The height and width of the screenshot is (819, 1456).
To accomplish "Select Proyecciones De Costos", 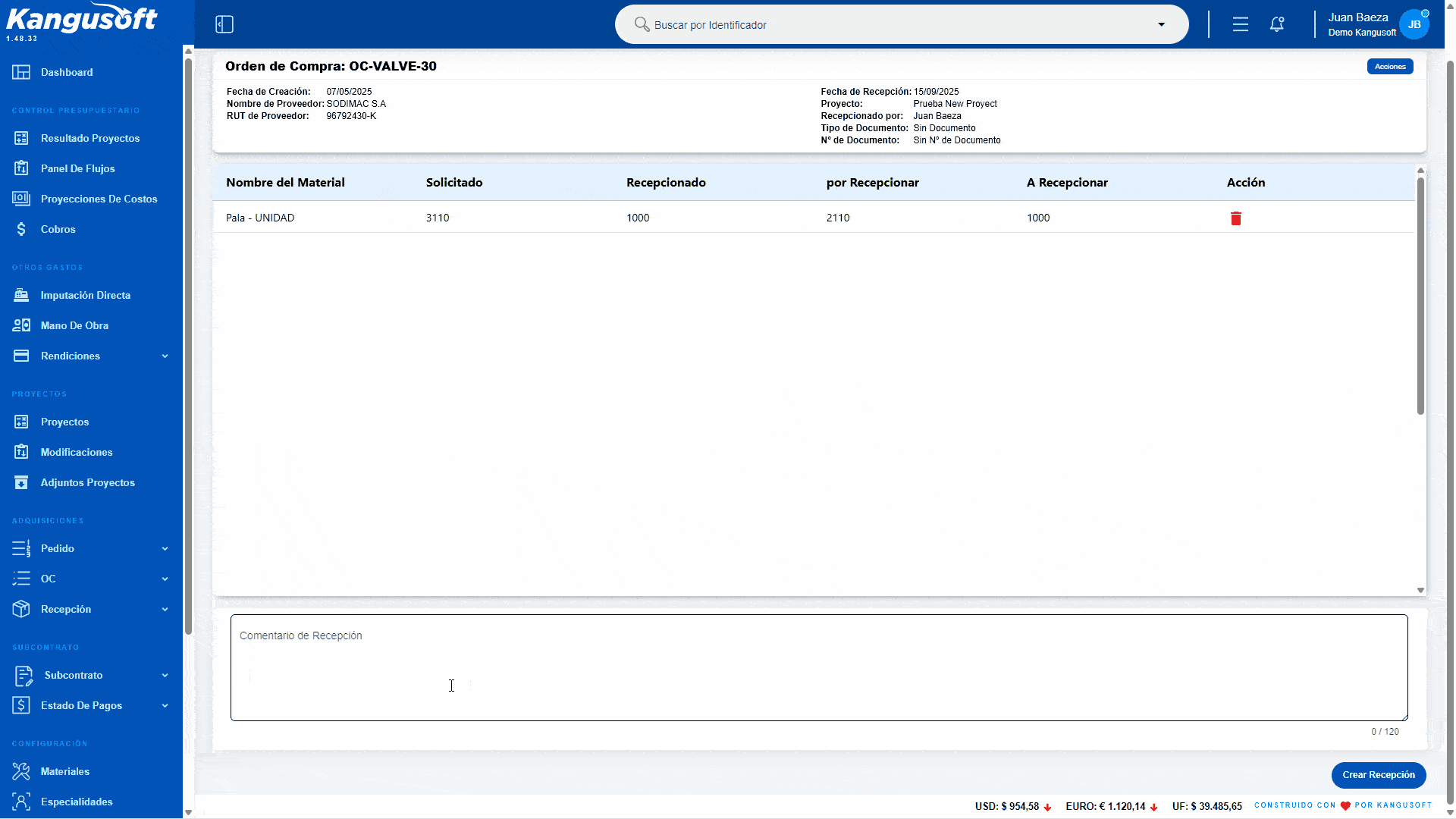I will click(99, 199).
